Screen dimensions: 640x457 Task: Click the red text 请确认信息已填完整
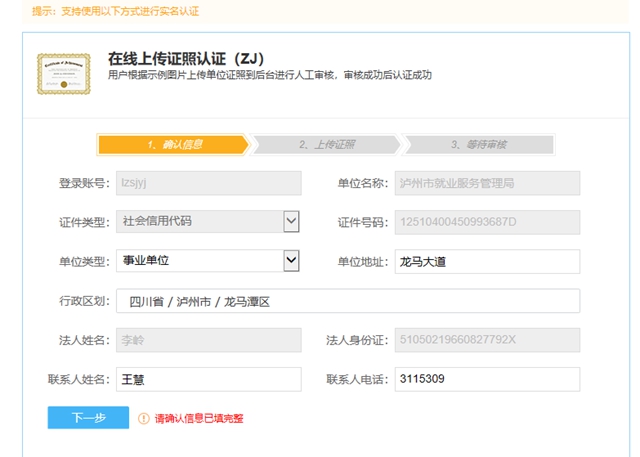coord(199,419)
